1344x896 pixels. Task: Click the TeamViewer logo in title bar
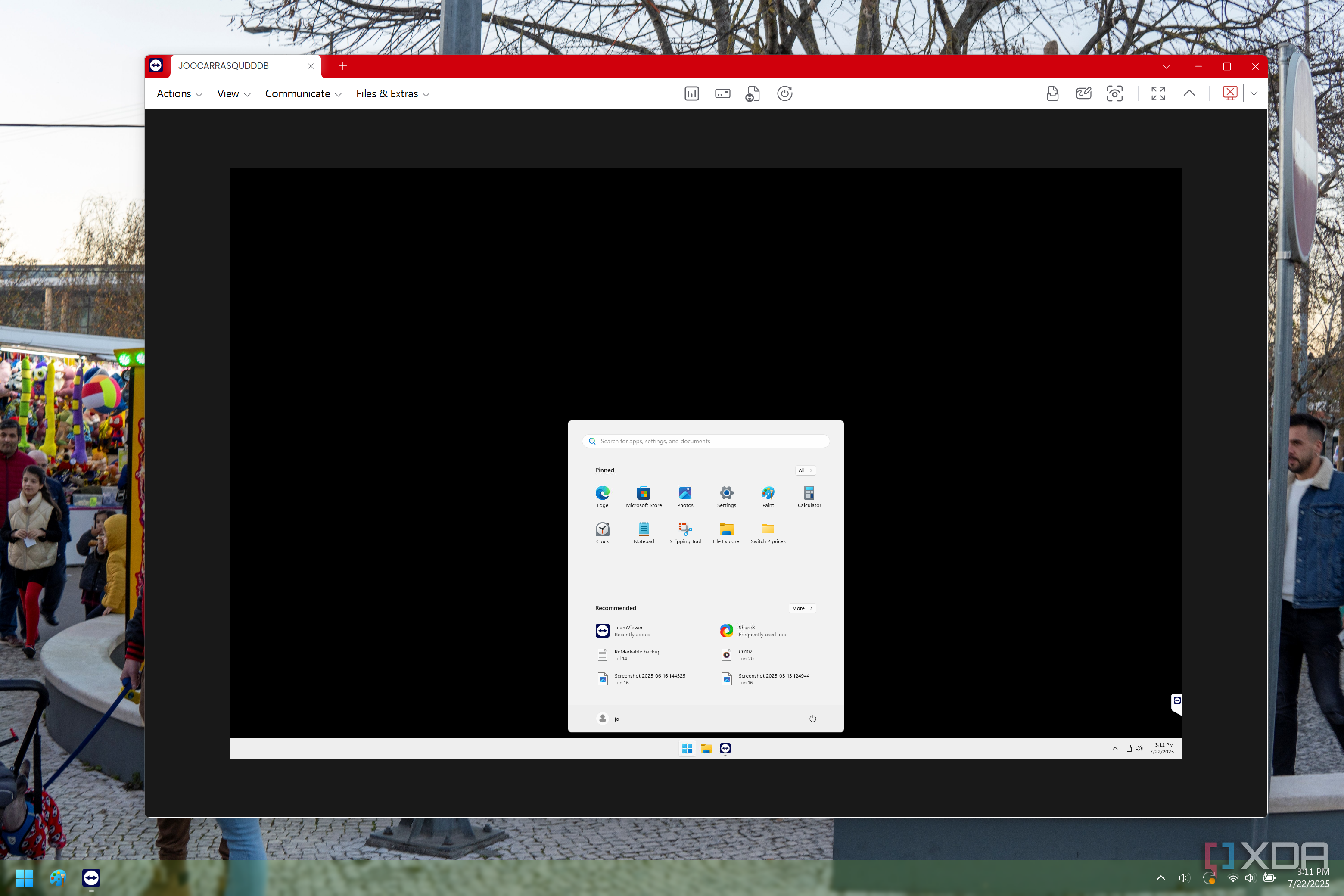coord(156,66)
